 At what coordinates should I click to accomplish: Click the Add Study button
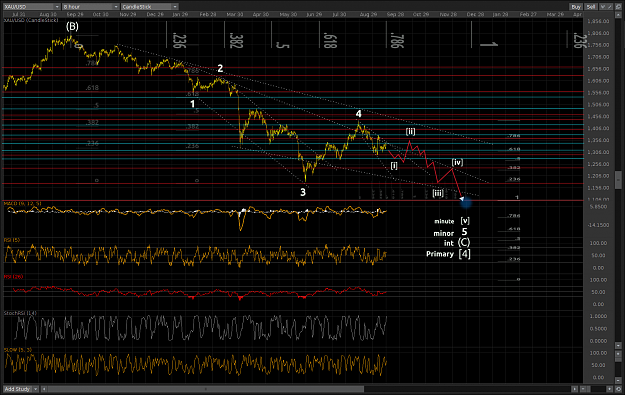[17, 389]
